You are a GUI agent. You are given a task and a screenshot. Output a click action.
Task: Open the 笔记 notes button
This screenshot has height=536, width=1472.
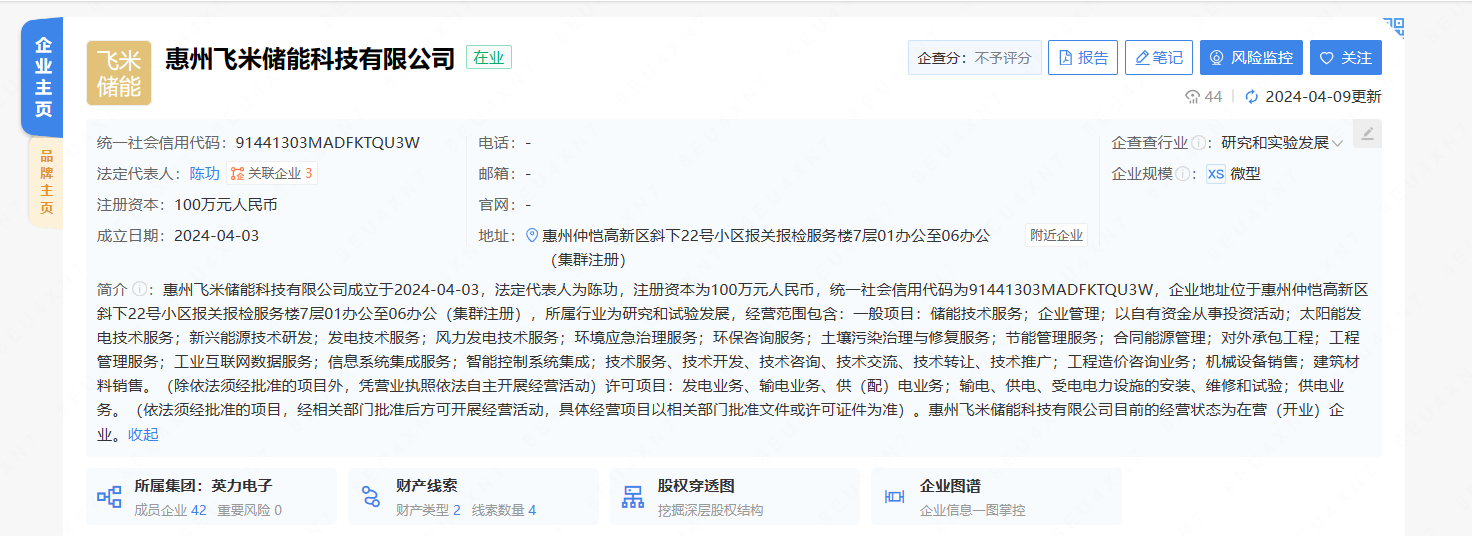click(1158, 58)
